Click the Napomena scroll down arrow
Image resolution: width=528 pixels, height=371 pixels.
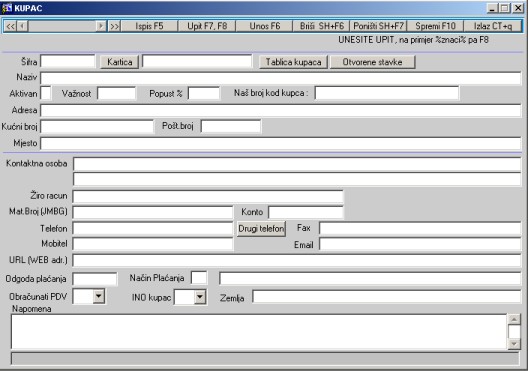pyautogui.click(x=514, y=344)
